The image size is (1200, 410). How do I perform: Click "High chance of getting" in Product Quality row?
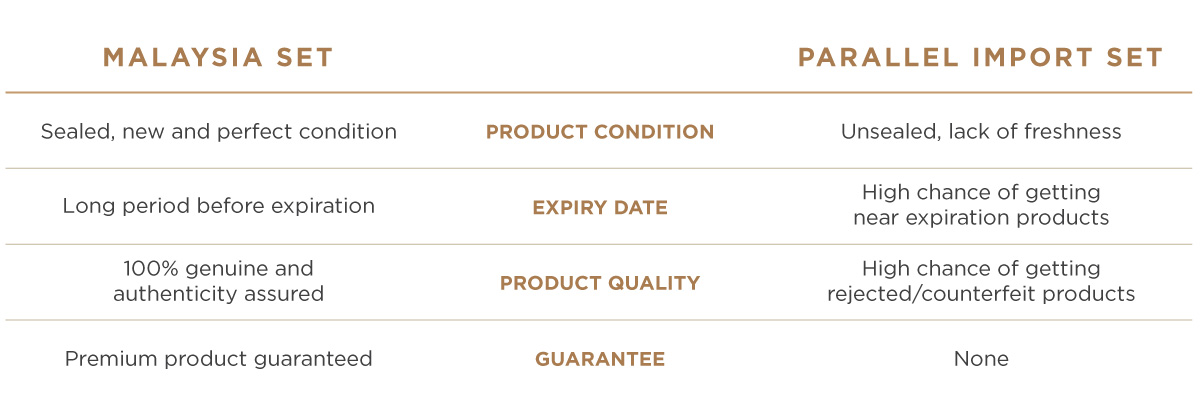[x=981, y=269]
